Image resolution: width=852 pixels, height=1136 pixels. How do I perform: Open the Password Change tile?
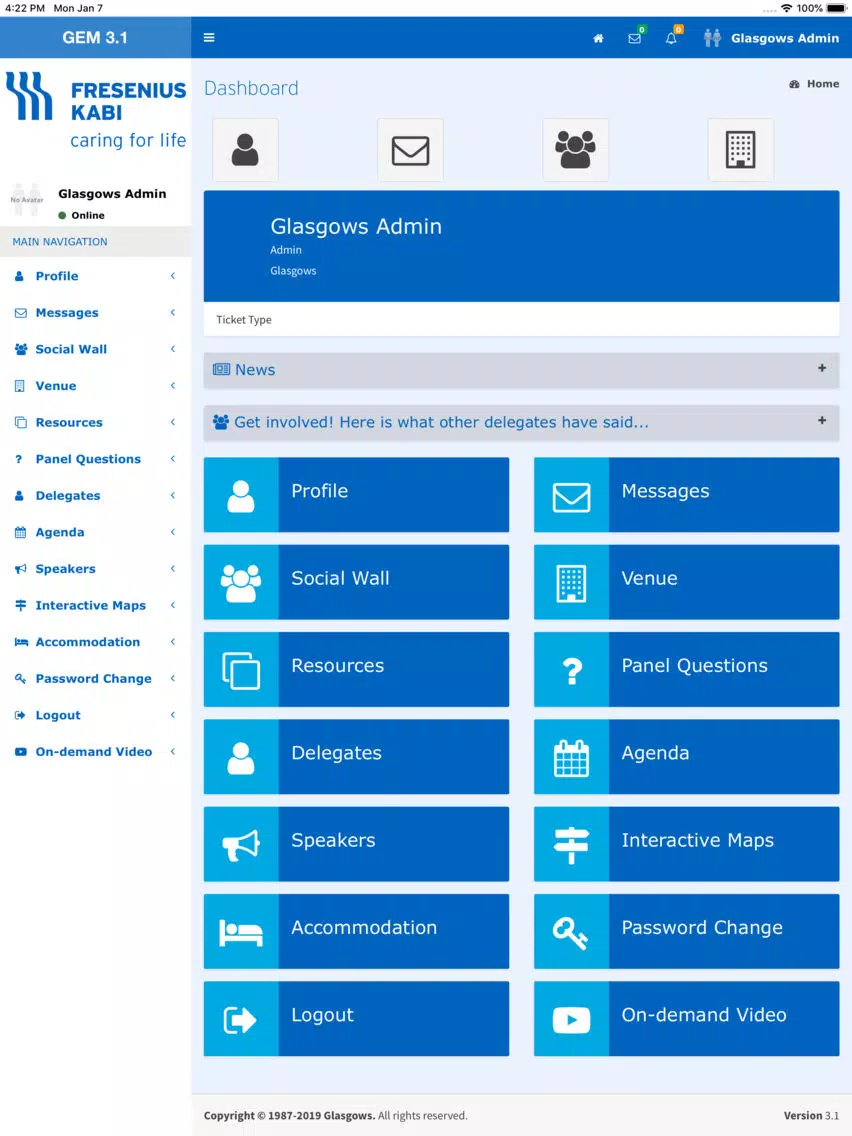point(687,931)
